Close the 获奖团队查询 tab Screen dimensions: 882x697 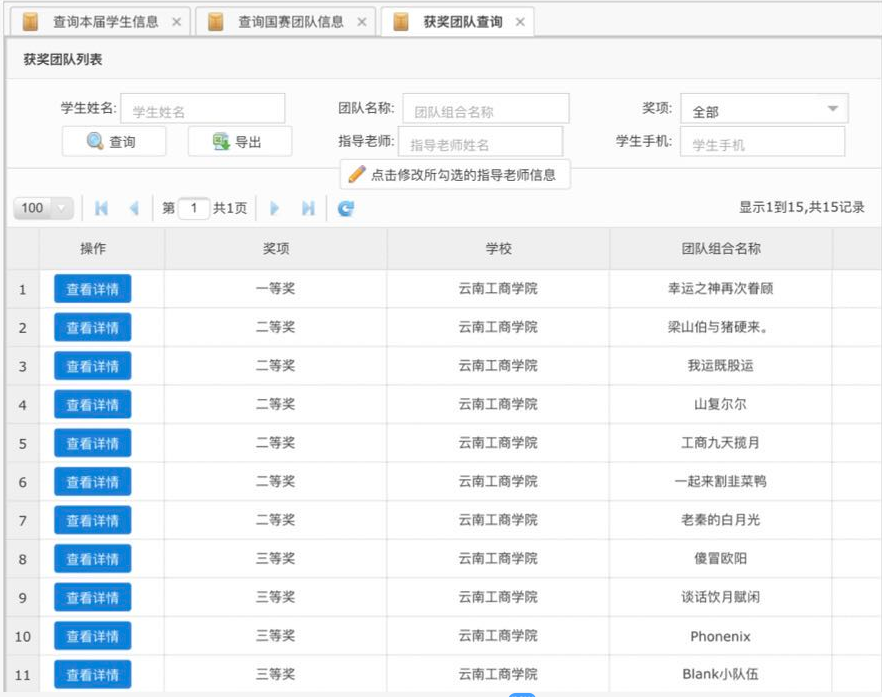(520, 22)
